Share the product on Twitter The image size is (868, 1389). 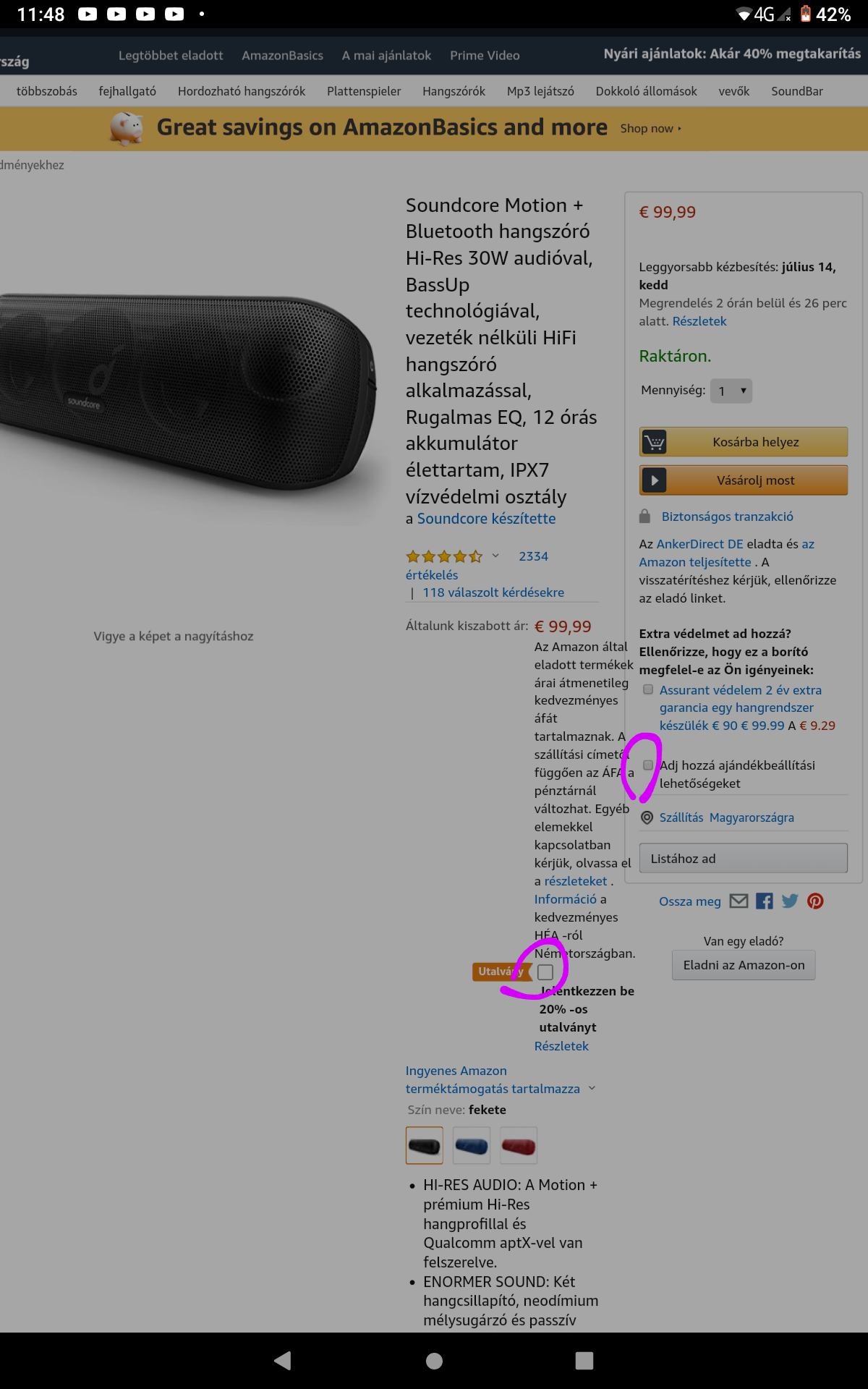790,901
